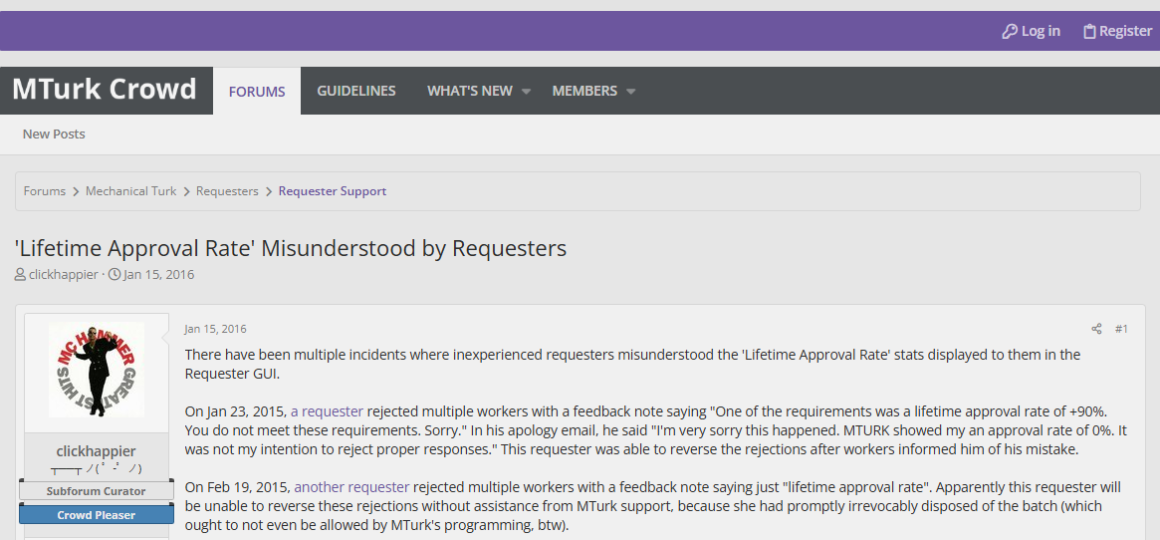Expand the What's New dropdown arrow
Viewport: 1160px width, 540px height.
tap(526, 91)
